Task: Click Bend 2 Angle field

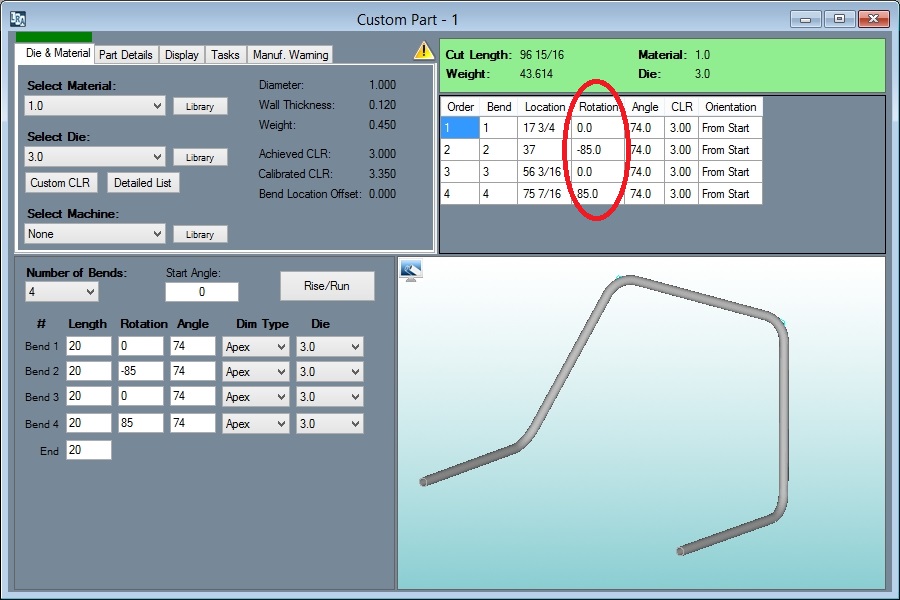Action: coord(192,371)
